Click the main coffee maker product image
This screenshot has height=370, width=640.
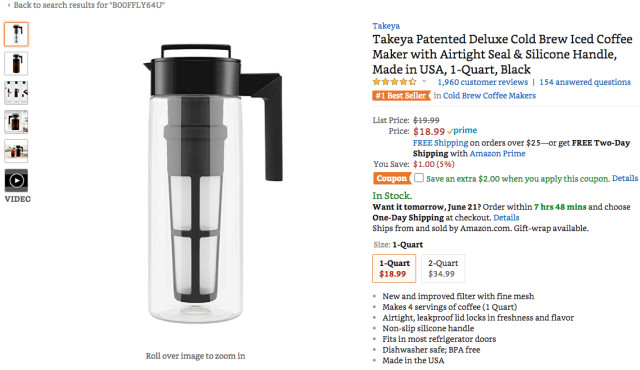213,184
